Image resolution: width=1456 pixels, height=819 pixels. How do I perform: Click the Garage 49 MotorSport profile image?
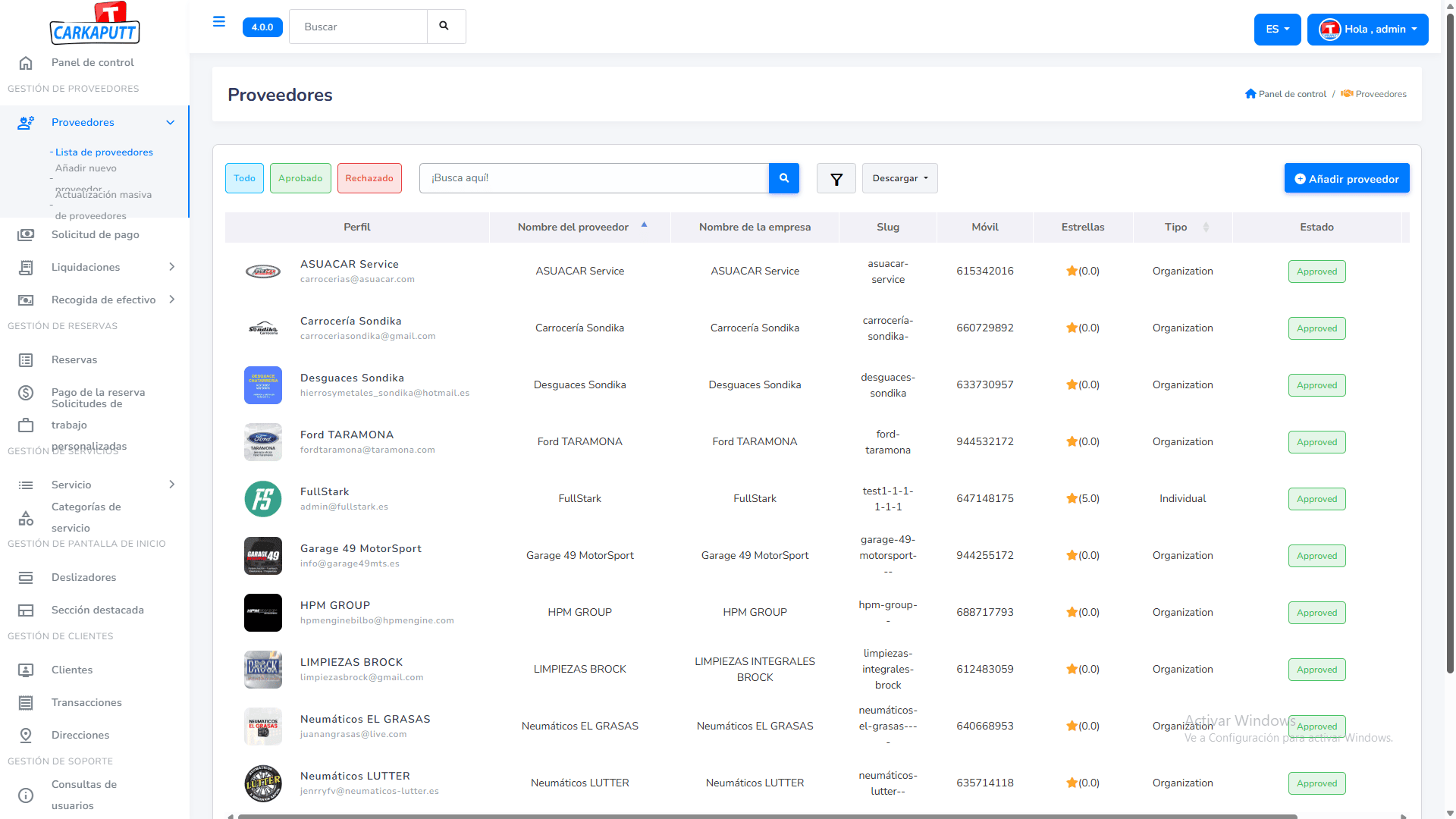tap(263, 556)
